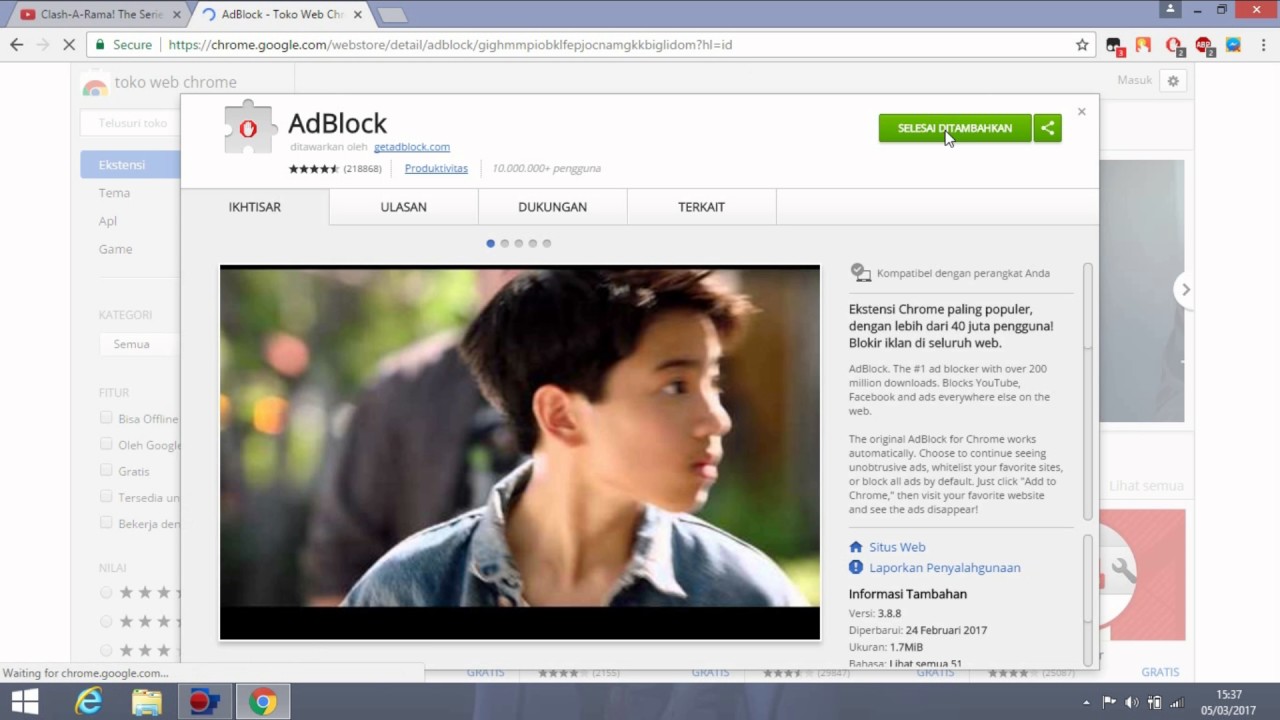Open the orange flame extension icon

click(1143, 45)
